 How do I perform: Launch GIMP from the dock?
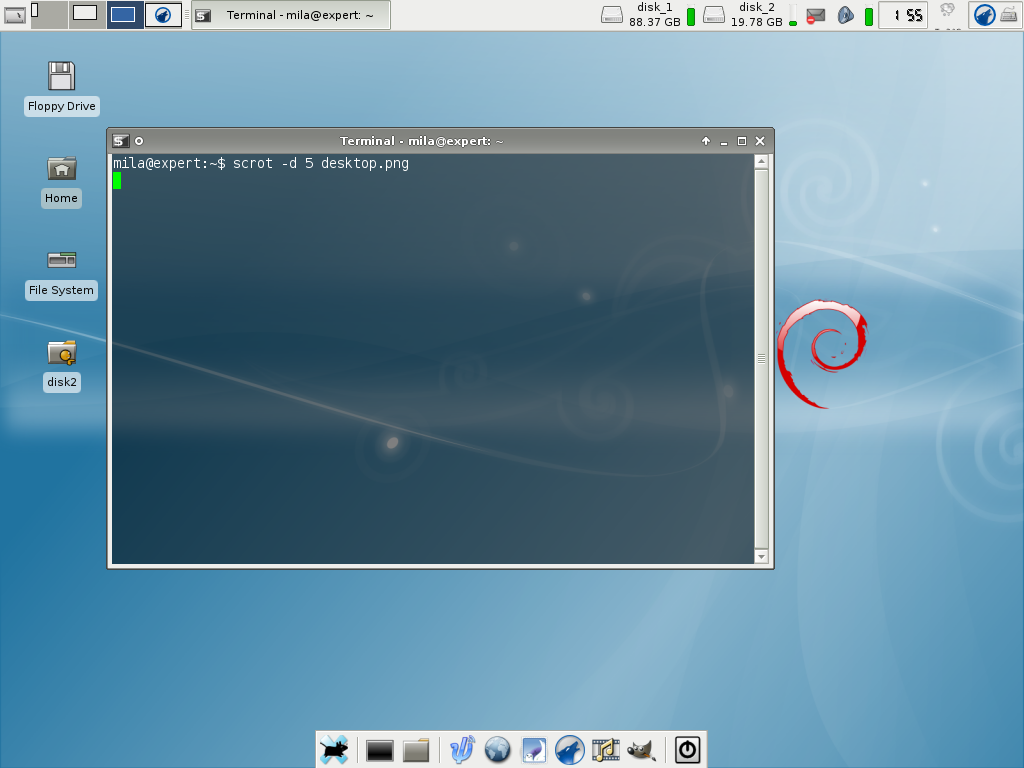point(641,750)
